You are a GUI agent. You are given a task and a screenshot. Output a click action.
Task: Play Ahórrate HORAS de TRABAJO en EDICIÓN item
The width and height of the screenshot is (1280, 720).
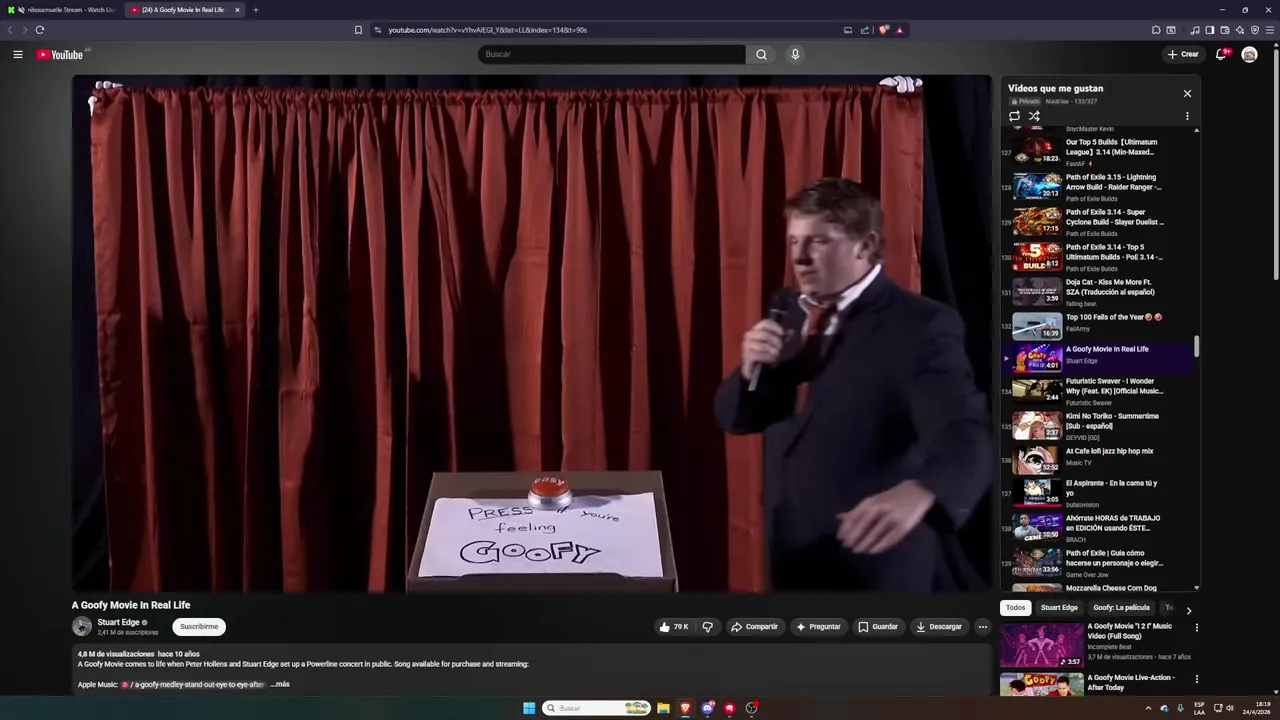coord(1099,528)
